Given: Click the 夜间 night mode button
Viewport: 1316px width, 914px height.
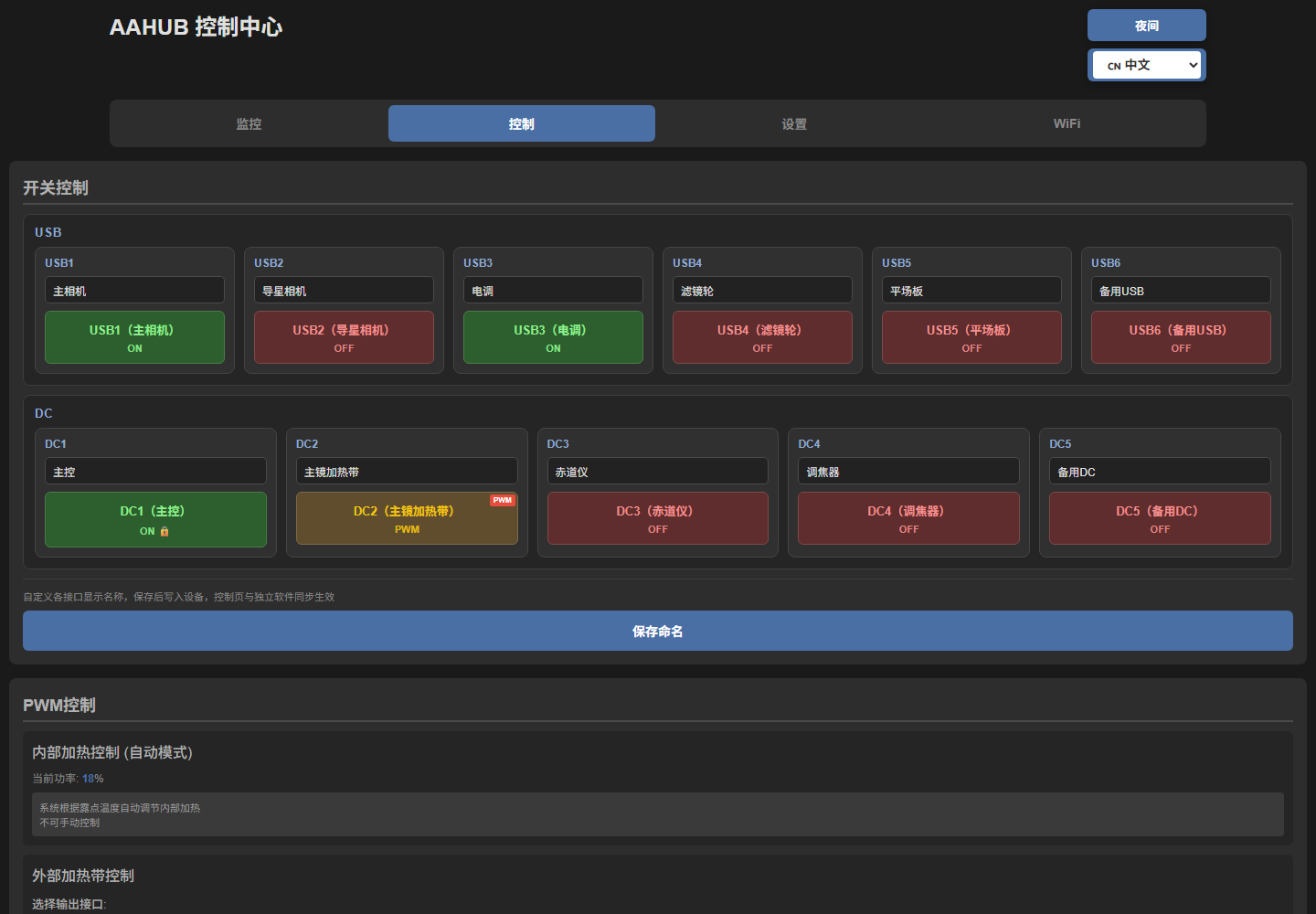Looking at the screenshot, I should pos(1147,26).
